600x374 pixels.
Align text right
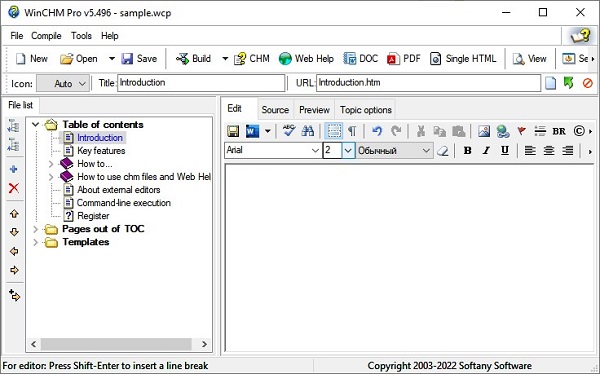click(567, 151)
